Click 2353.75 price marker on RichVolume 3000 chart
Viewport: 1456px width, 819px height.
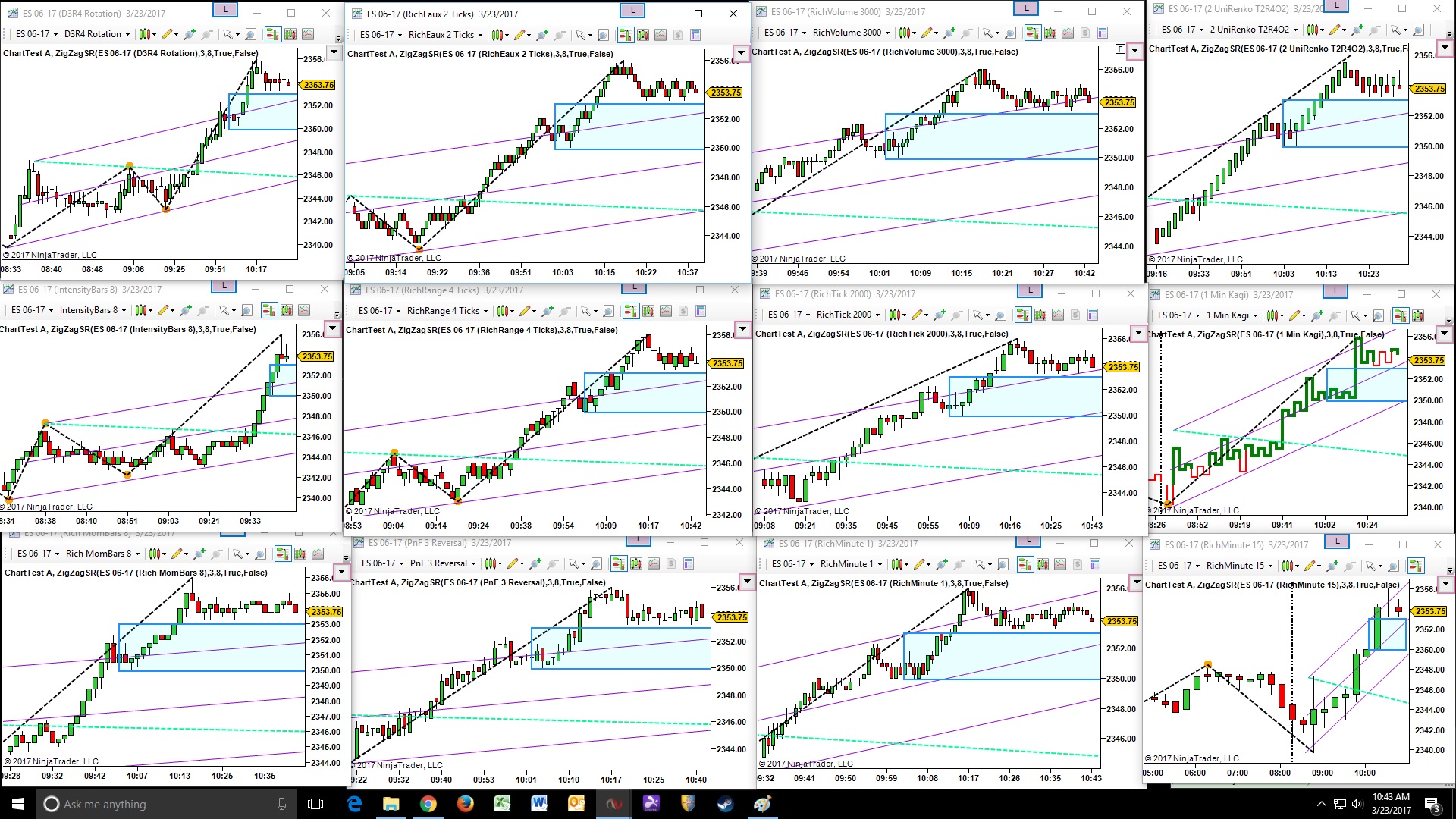coord(1119,102)
